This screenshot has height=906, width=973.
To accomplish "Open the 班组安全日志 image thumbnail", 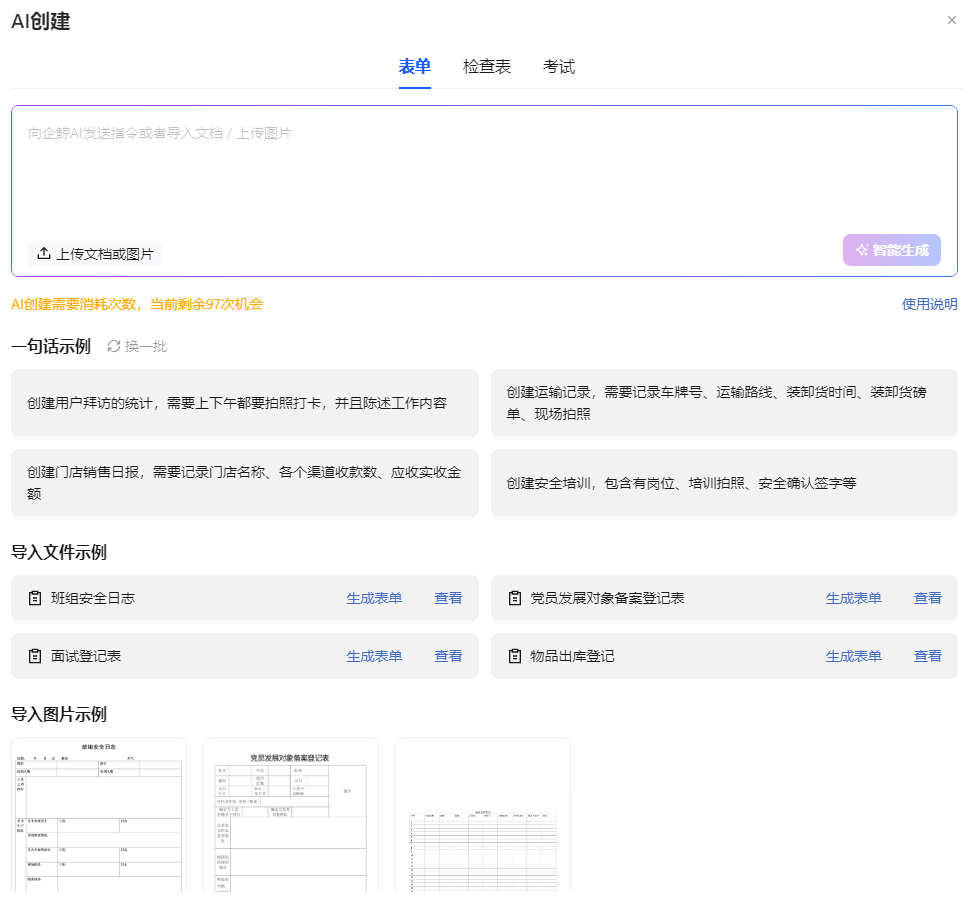I will pyautogui.click(x=99, y=815).
